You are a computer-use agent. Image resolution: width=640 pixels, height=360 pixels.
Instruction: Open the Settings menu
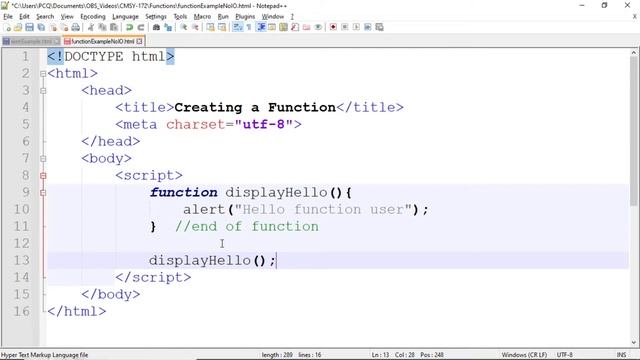point(156,17)
